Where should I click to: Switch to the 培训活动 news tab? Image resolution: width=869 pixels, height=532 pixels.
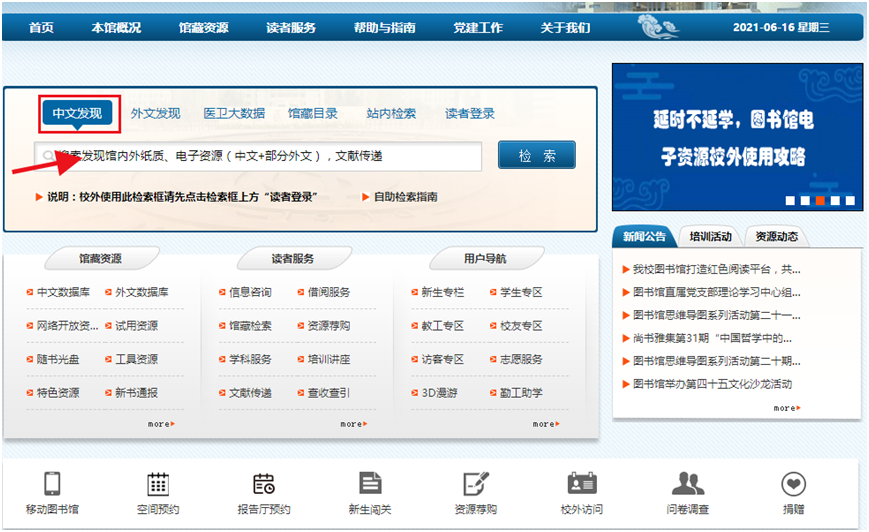[x=711, y=237]
